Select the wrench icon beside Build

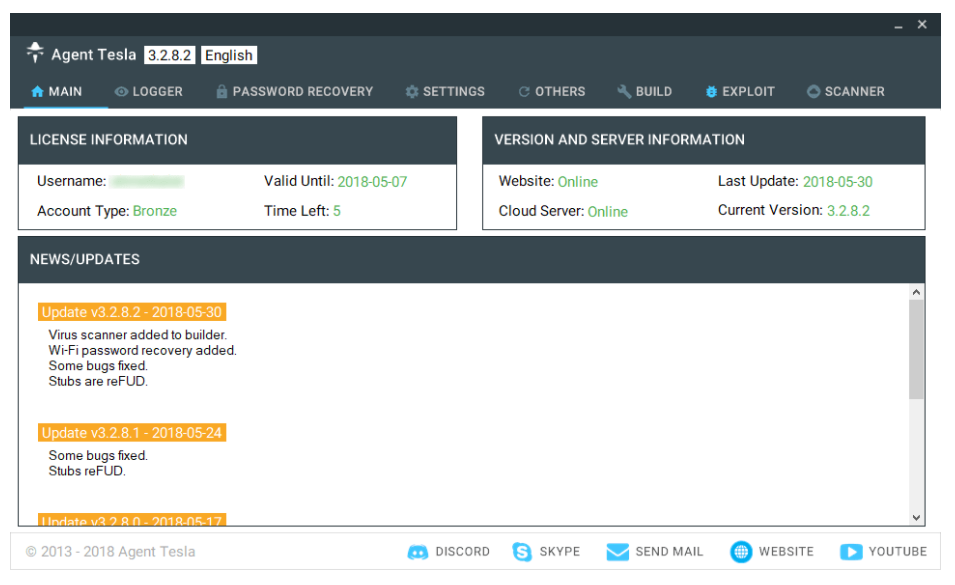pos(624,92)
